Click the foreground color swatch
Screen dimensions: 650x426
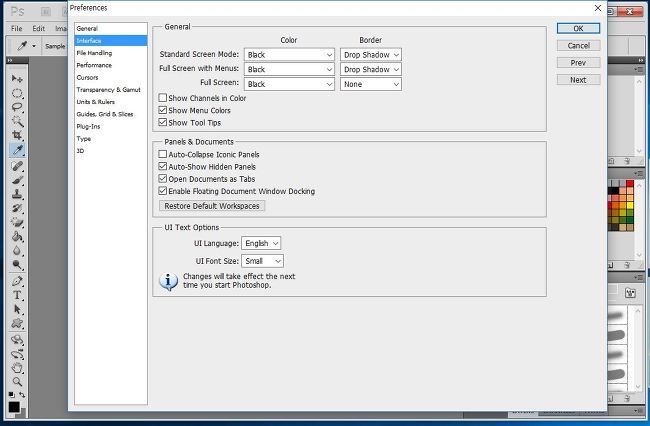[x=14, y=407]
